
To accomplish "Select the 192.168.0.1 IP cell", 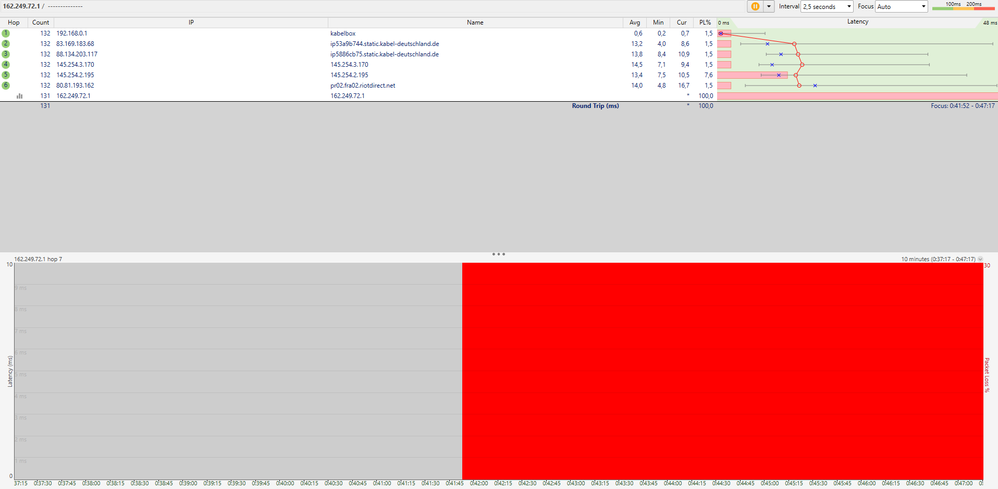I will coord(72,33).
